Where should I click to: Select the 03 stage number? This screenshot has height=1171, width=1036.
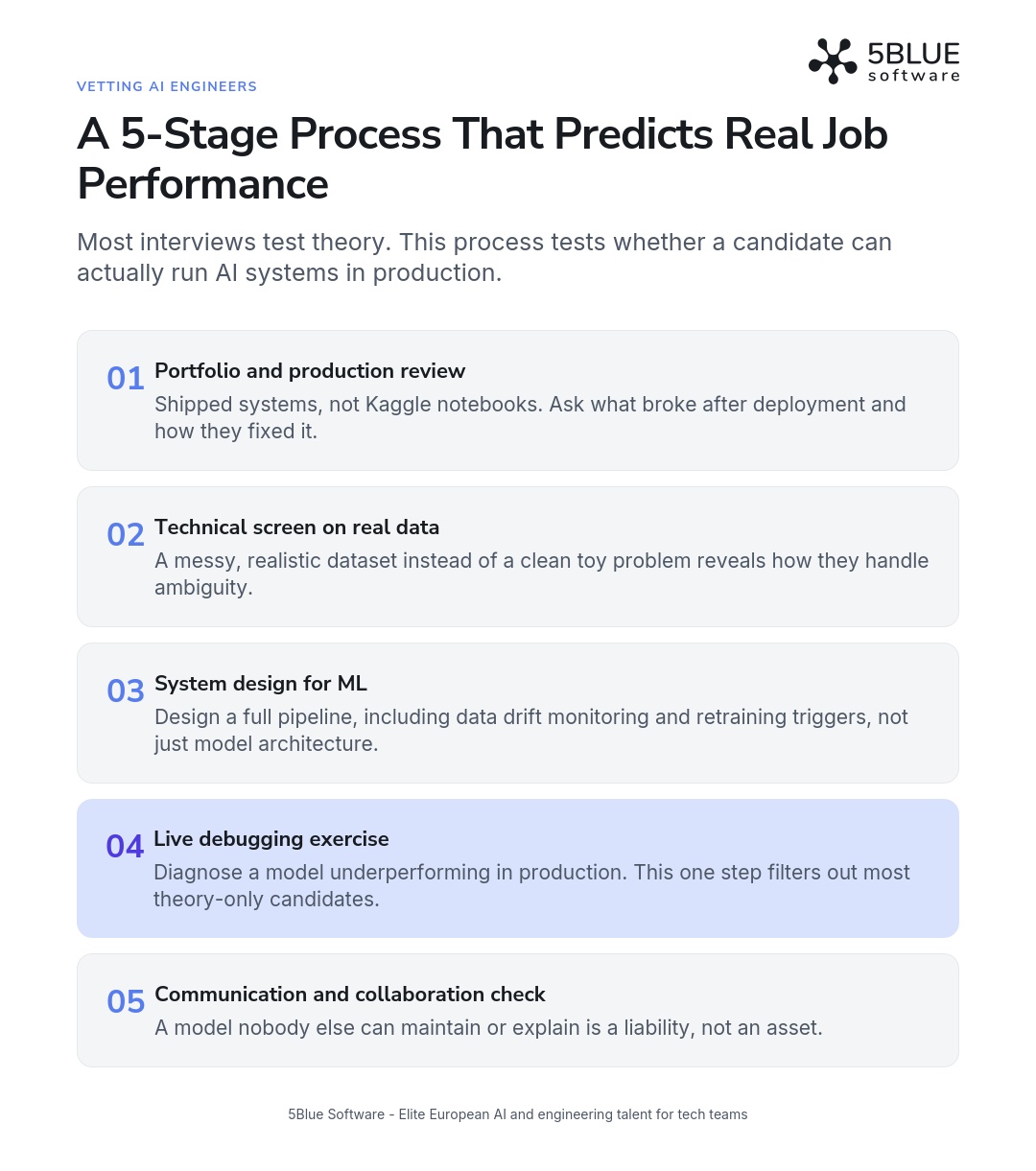(x=126, y=691)
